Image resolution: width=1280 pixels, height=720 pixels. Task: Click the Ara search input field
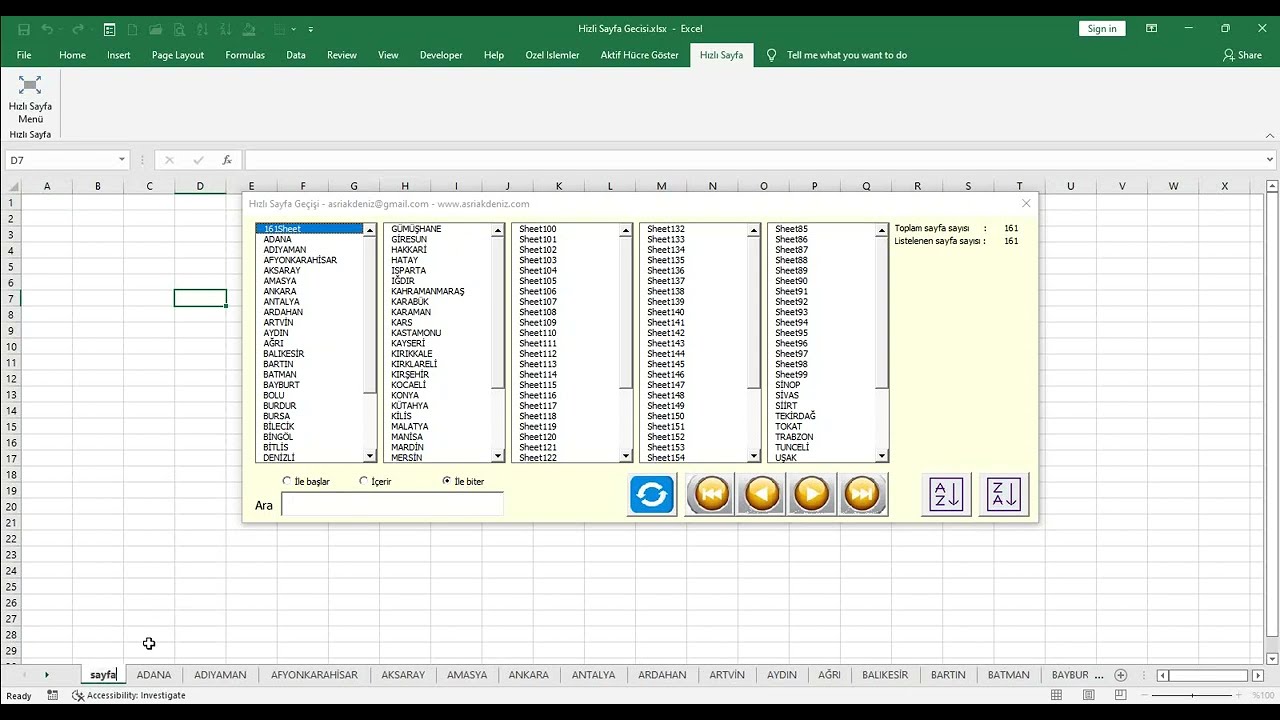click(x=392, y=504)
